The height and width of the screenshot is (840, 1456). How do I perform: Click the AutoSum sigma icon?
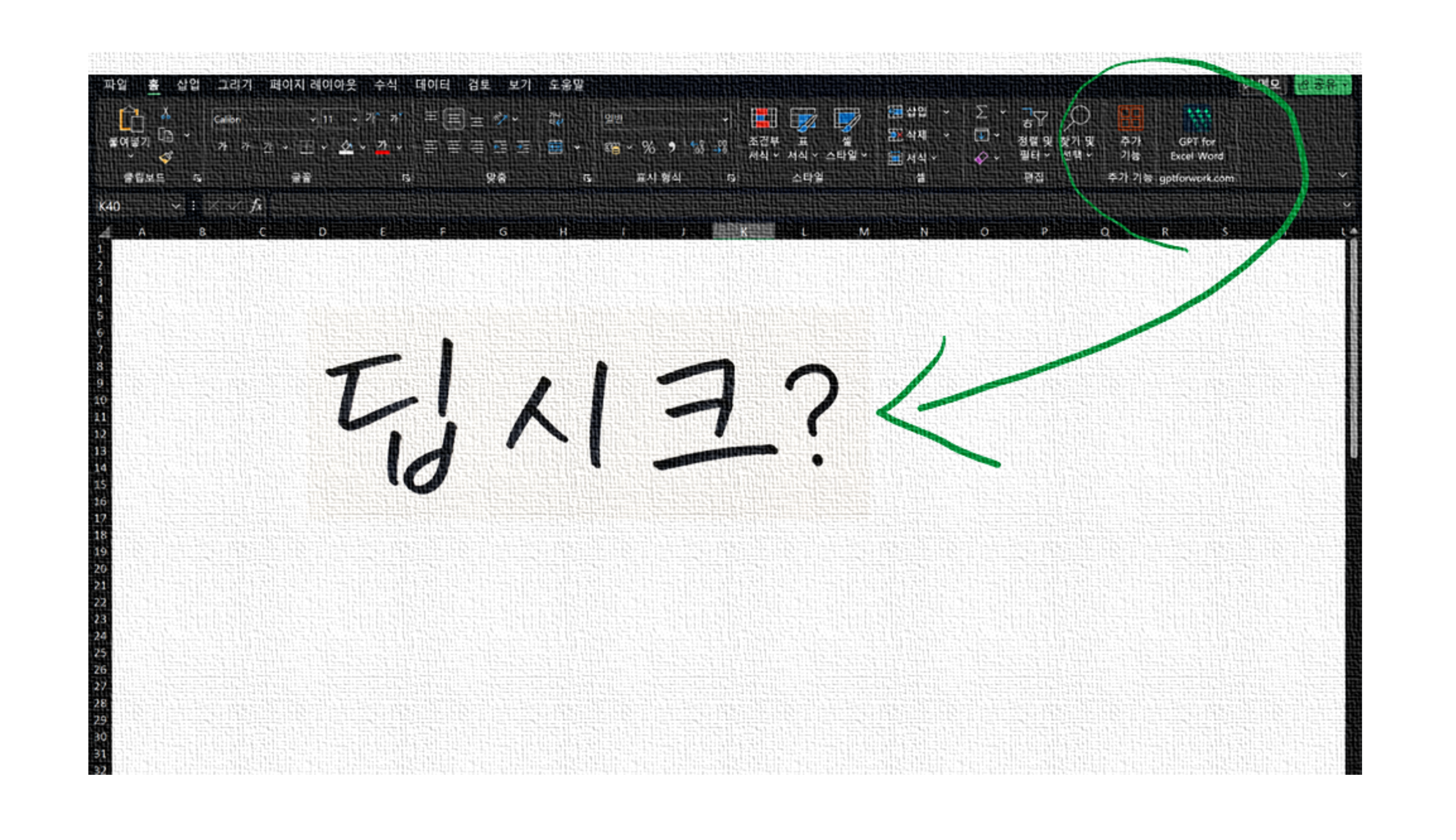[982, 112]
